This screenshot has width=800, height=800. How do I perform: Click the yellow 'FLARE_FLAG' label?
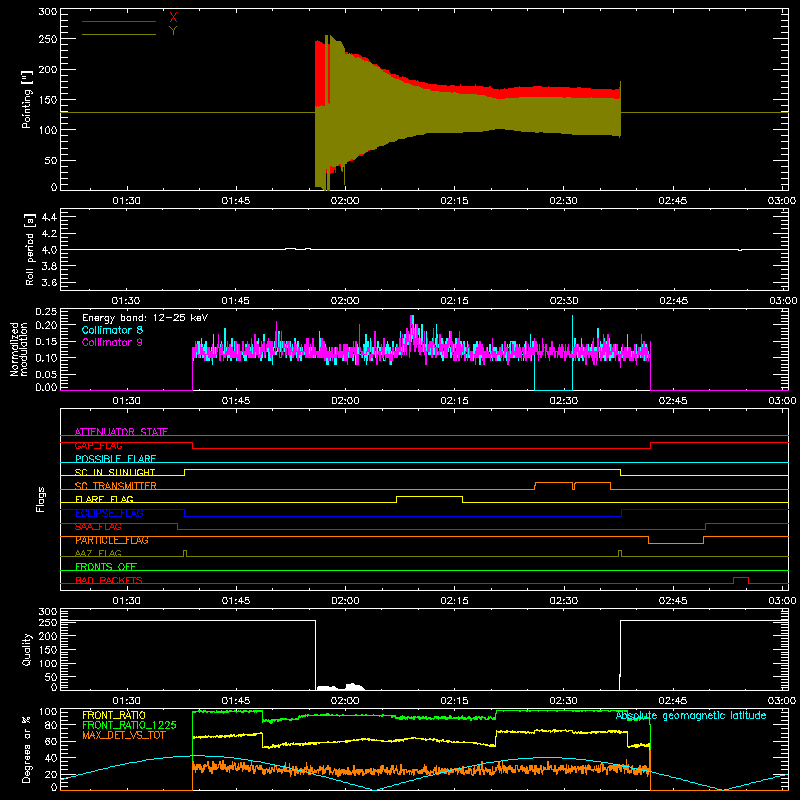[x=104, y=499]
